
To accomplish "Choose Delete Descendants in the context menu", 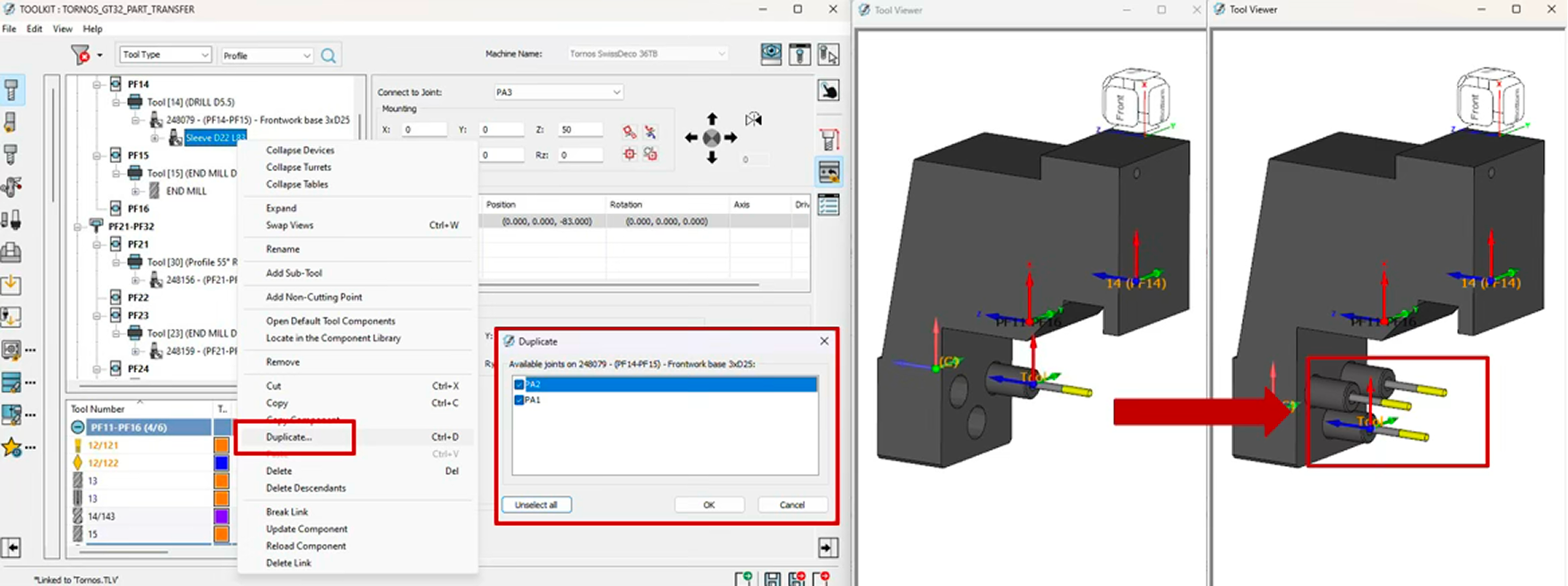I will [x=305, y=488].
